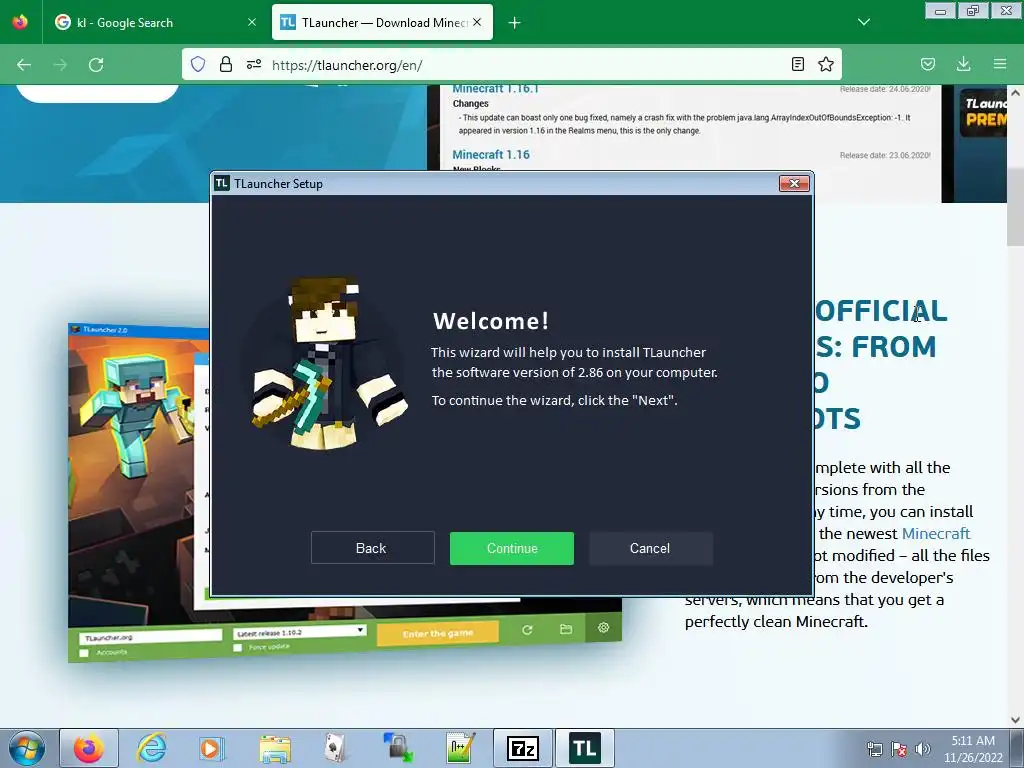Open the network tray icon
The width and height of the screenshot is (1024, 768).
coord(874,750)
